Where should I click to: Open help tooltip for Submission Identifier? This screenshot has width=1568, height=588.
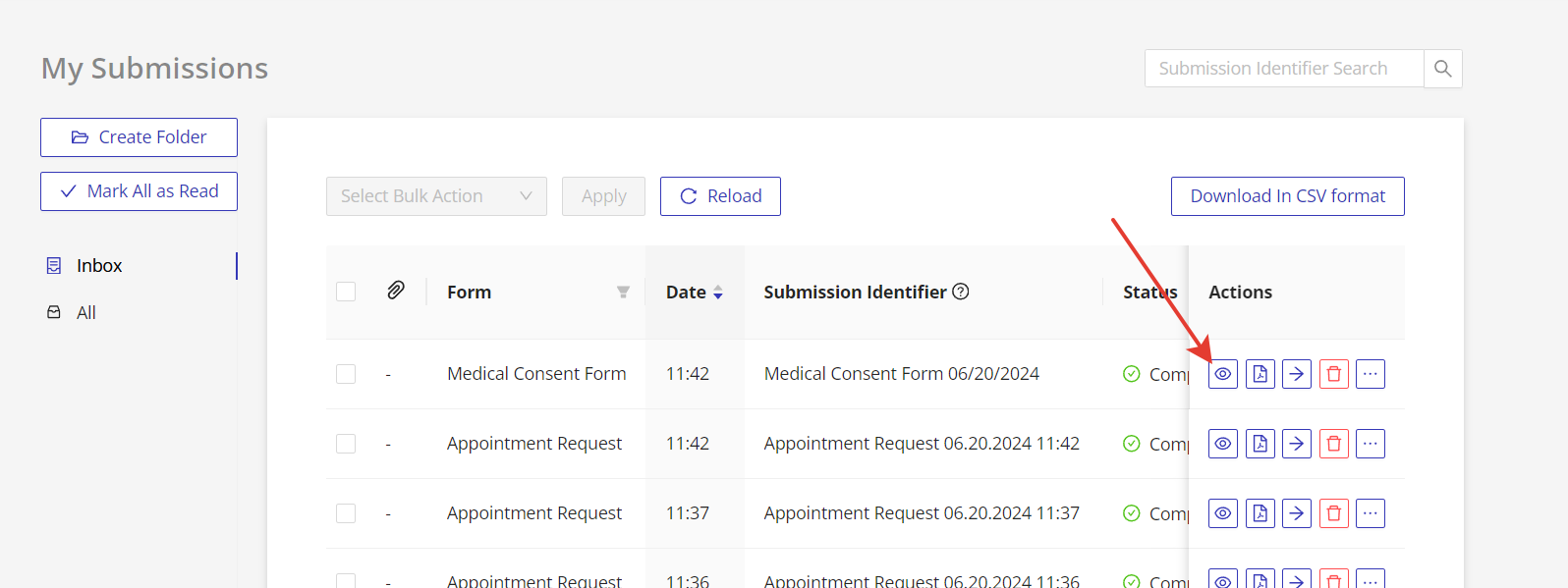[x=961, y=292]
